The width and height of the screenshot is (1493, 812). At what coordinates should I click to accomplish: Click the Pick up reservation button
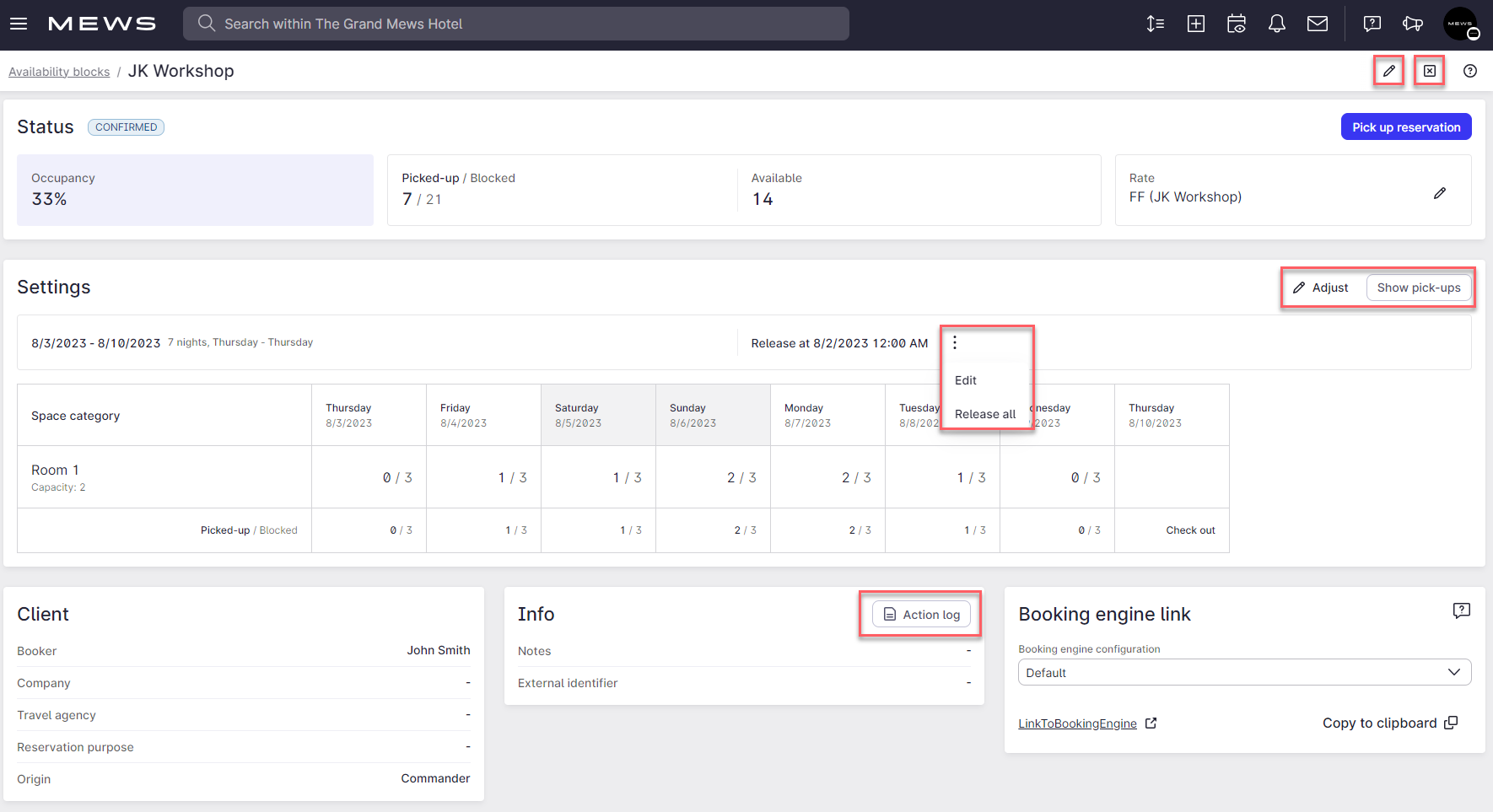(x=1405, y=126)
